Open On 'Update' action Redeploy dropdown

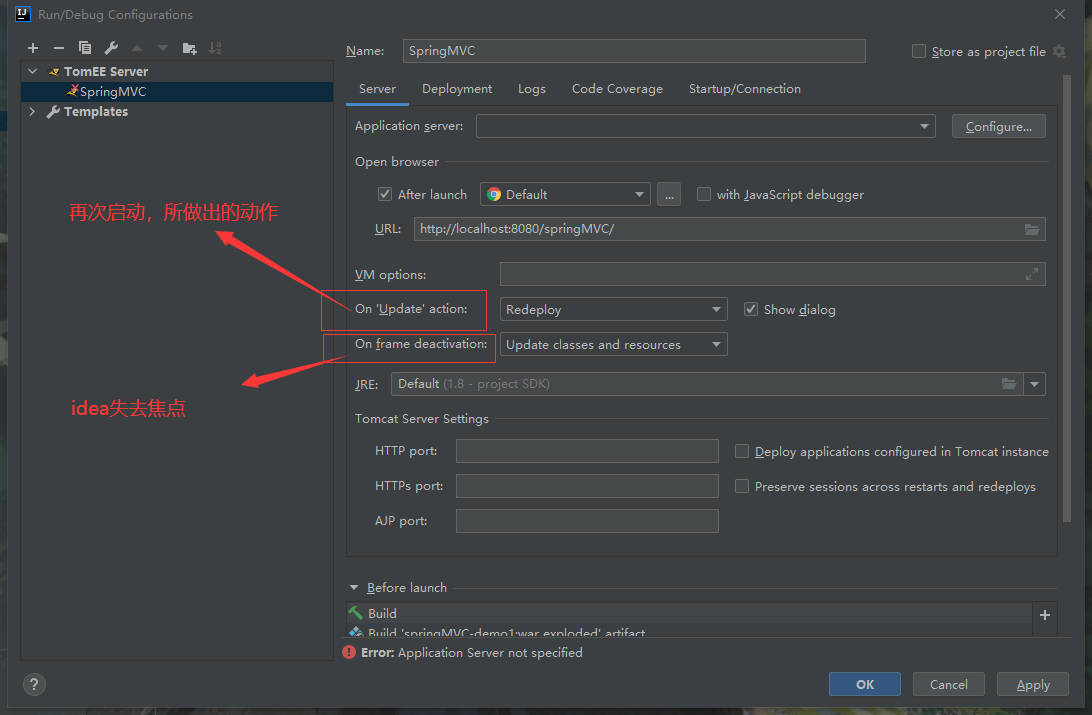click(x=614, y=309)
